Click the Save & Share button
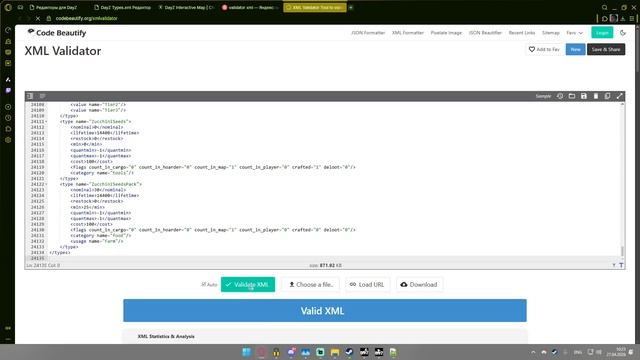640x360 pixels. tap(606, 49)
